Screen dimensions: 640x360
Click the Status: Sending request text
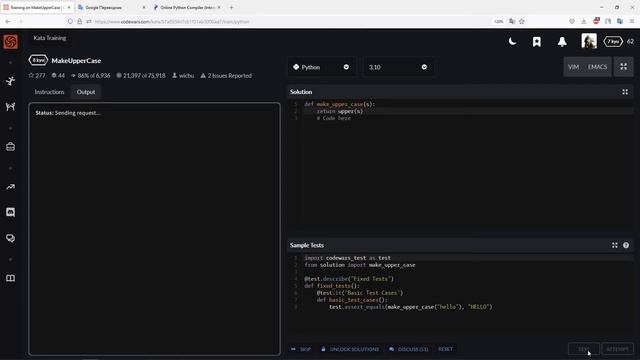68,113
